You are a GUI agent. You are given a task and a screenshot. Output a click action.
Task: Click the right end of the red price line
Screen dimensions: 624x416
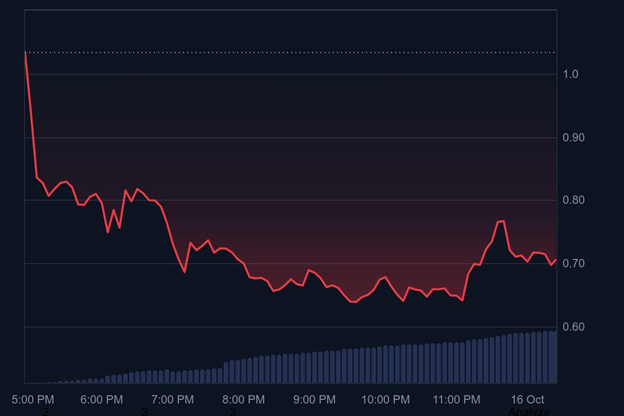pyautogui.click(x=556, y=260)
